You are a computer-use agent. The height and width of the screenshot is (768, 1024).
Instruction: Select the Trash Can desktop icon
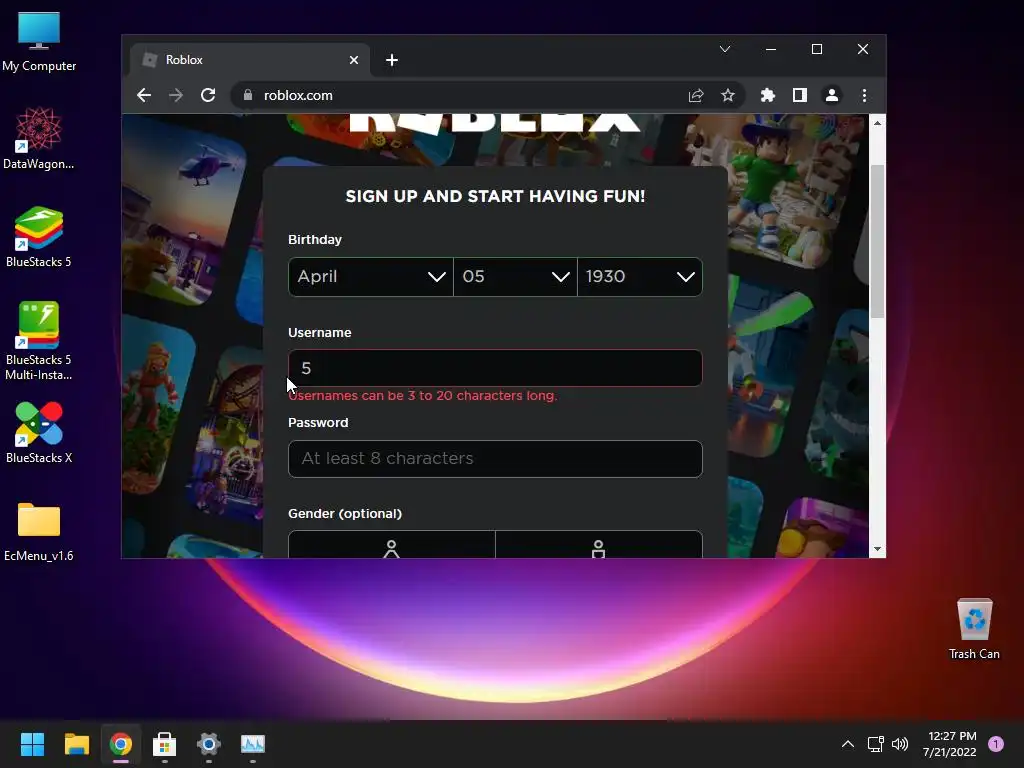point(974,629)
